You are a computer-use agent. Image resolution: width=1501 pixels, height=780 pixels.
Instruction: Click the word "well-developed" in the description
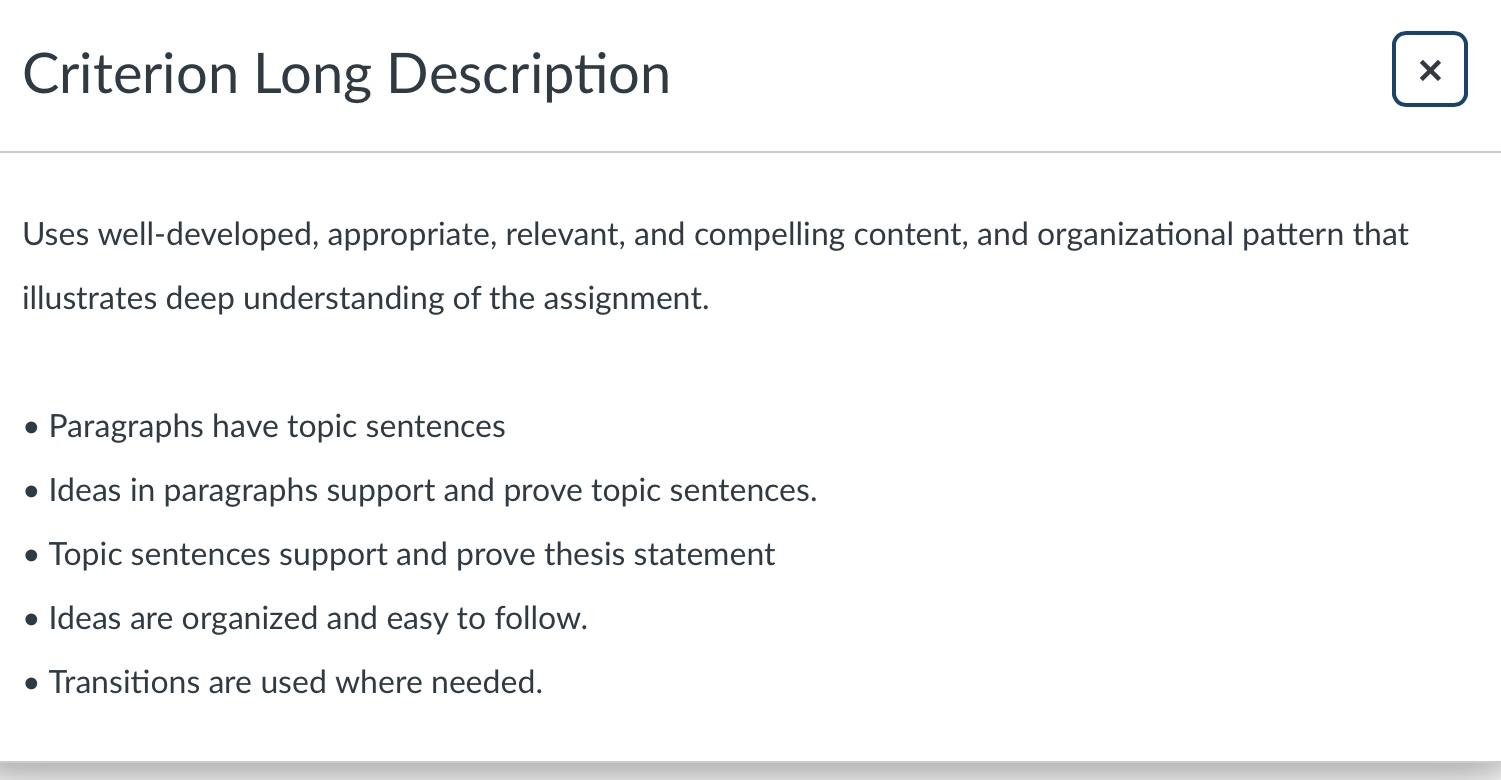[x=207, y=235]
